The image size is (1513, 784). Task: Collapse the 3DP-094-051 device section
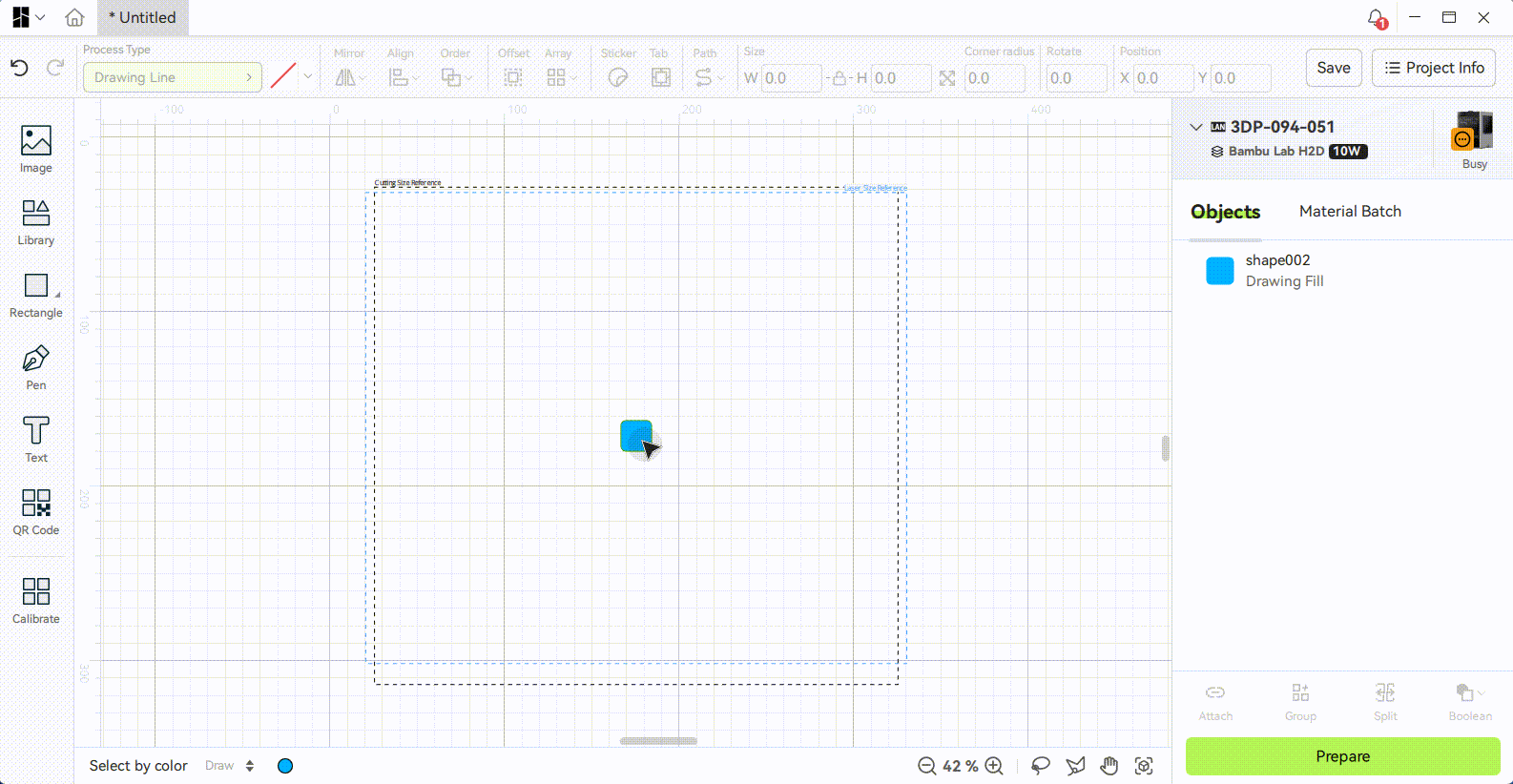point(1196,127)
